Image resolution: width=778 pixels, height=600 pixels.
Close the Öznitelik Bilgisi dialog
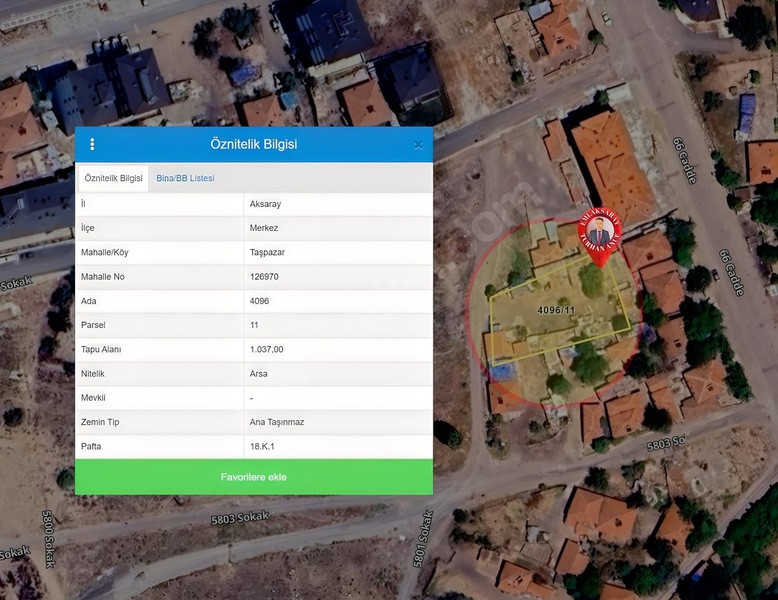(x=418, y=145)
